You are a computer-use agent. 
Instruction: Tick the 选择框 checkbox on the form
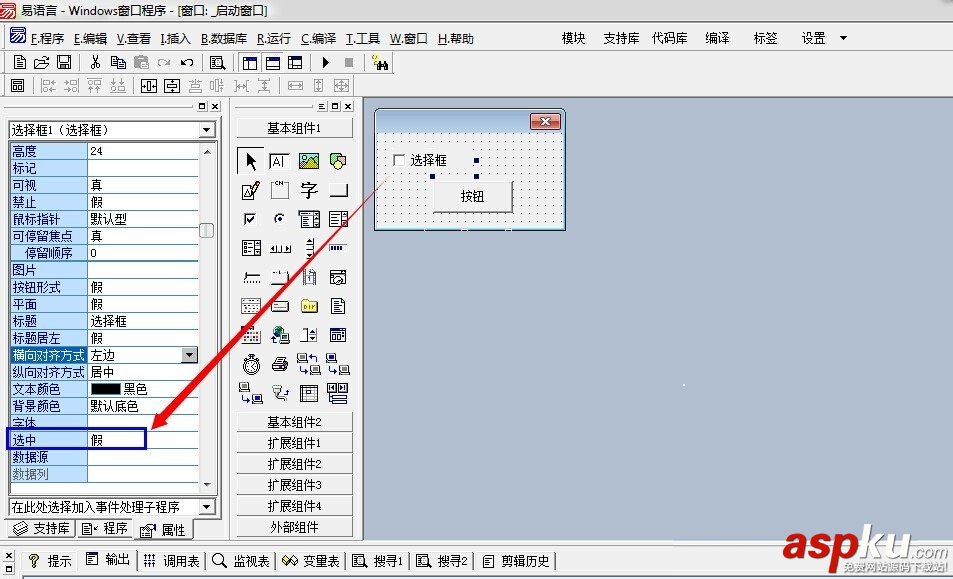[399, 160]
